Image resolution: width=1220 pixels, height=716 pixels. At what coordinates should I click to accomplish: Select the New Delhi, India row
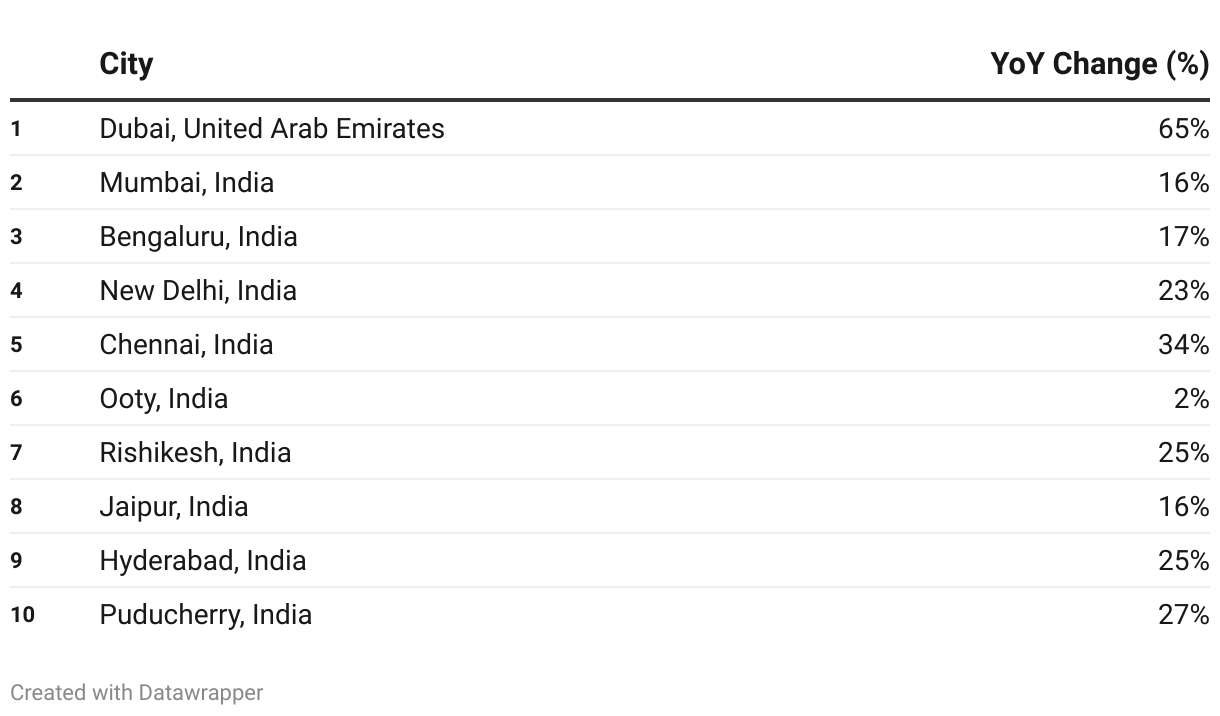pos(610,290)
